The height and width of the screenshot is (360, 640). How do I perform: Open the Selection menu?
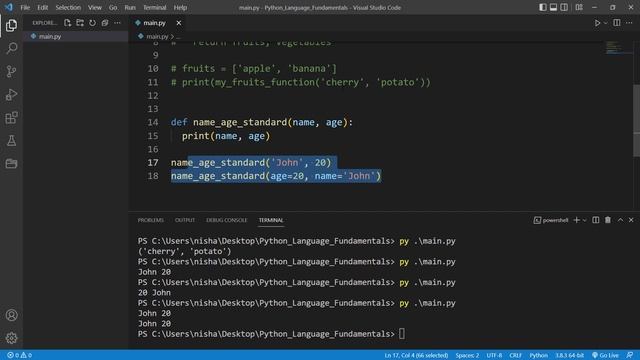coord(68,7)
